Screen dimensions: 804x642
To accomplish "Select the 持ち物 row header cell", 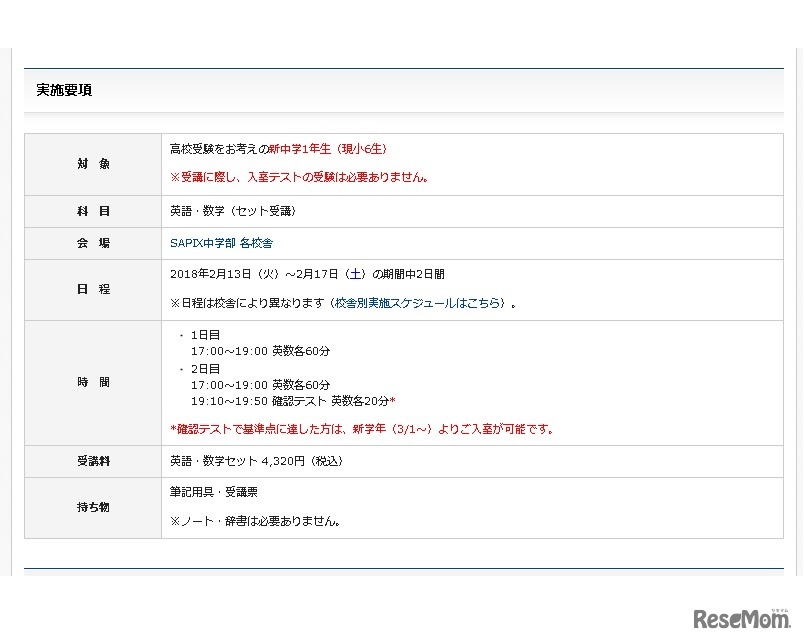I will tap(93, 507).
